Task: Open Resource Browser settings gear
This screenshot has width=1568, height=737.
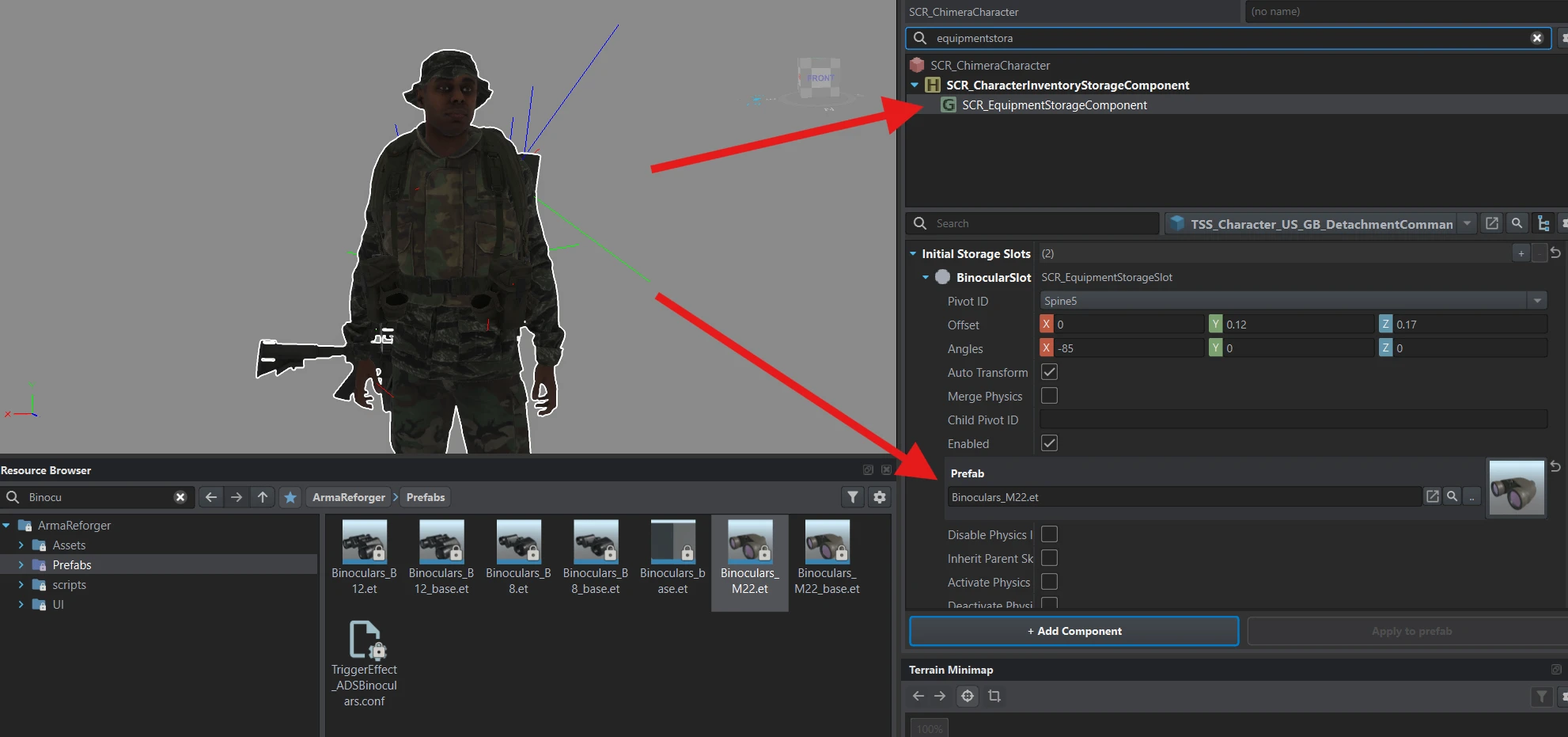Action: (x=880, y=497)
